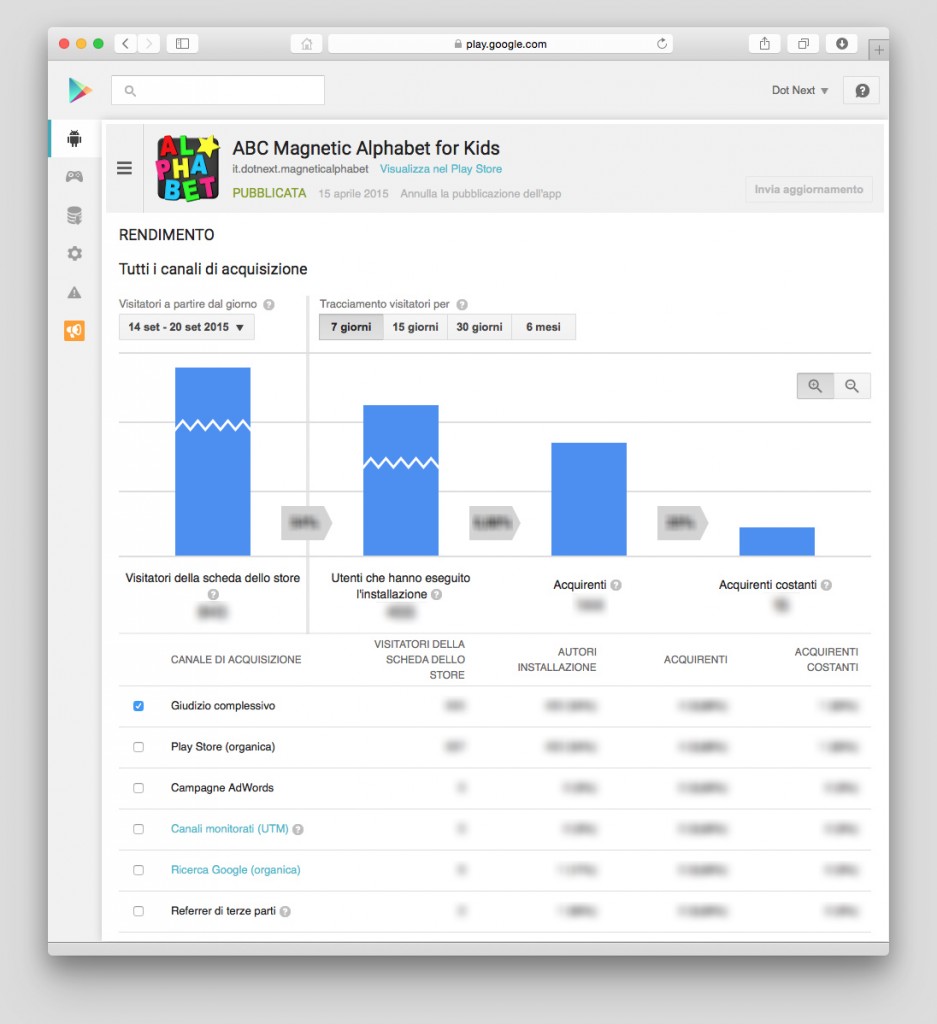The image size is (937, 1024).
Task: Show help for Tracciamento visitatori per
Action: (462, 304)
